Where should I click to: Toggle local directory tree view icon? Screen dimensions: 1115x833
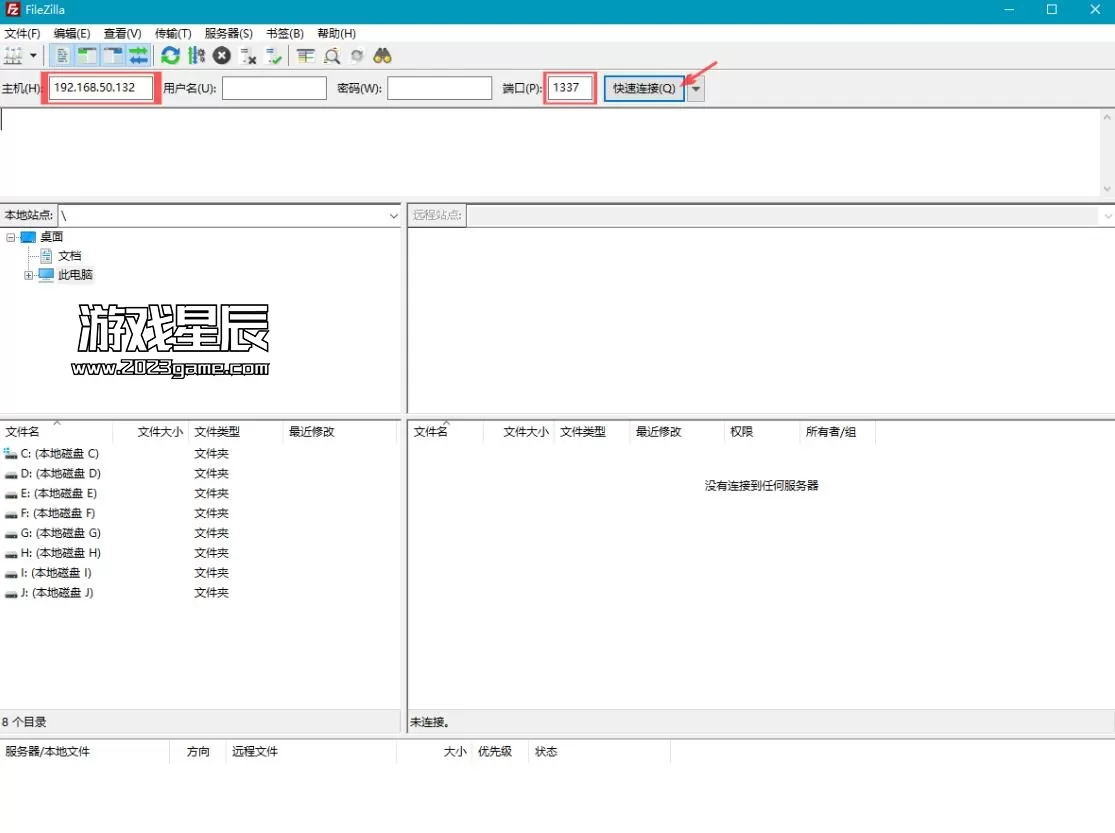tap(87, 56)
